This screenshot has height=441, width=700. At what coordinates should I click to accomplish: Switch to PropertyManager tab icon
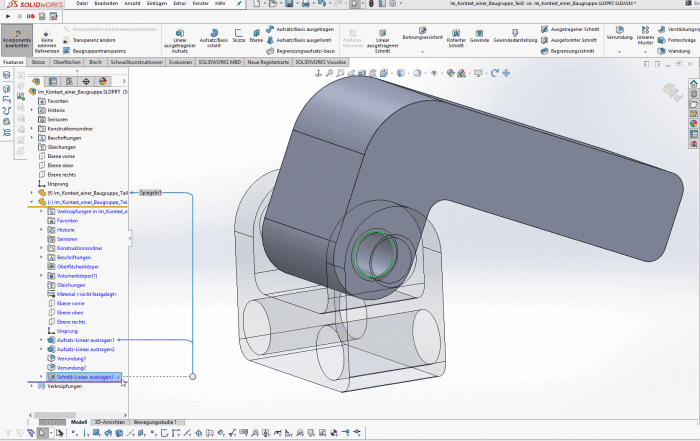pos(53,81)
